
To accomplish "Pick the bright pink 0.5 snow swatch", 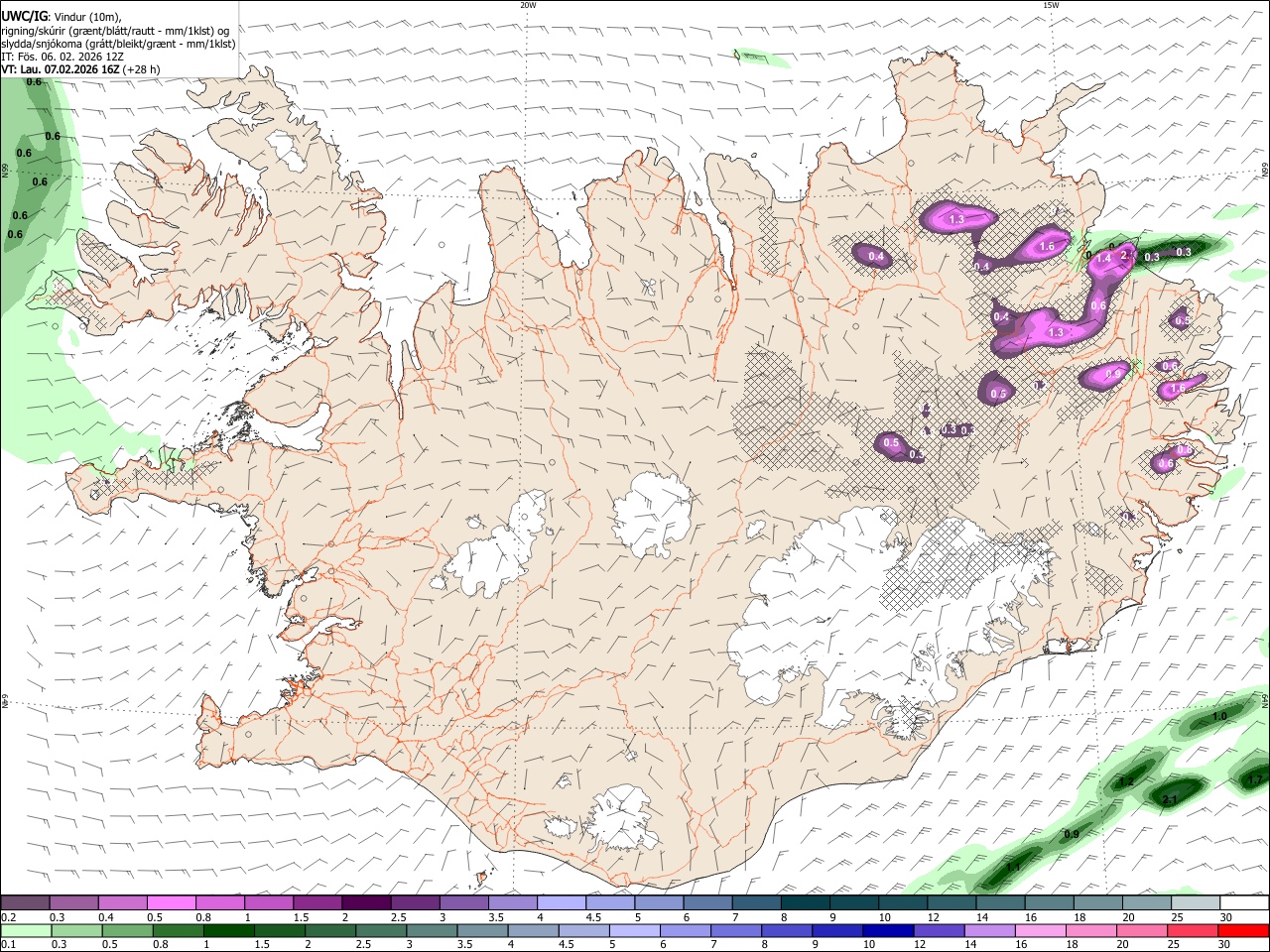I will [x=171, y=902].
